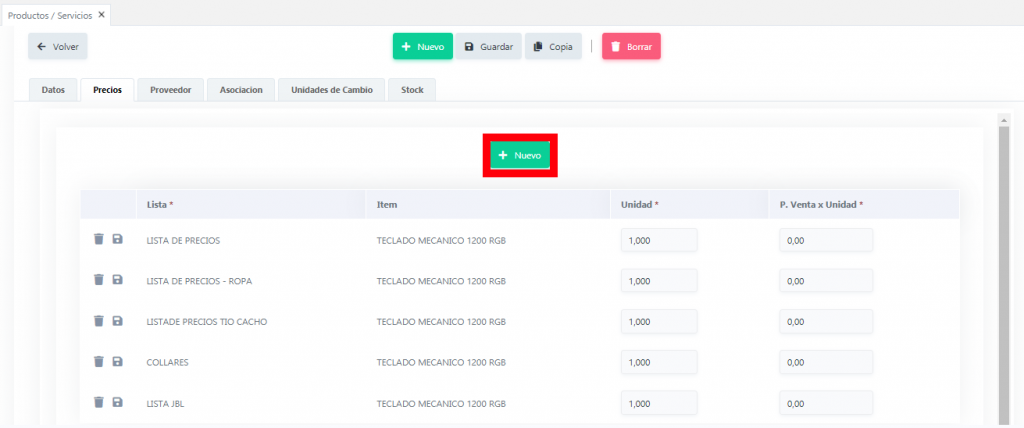1024x428 pixels.
Task: Save the COLLARES row with disk icon
Action: point(118,361)
